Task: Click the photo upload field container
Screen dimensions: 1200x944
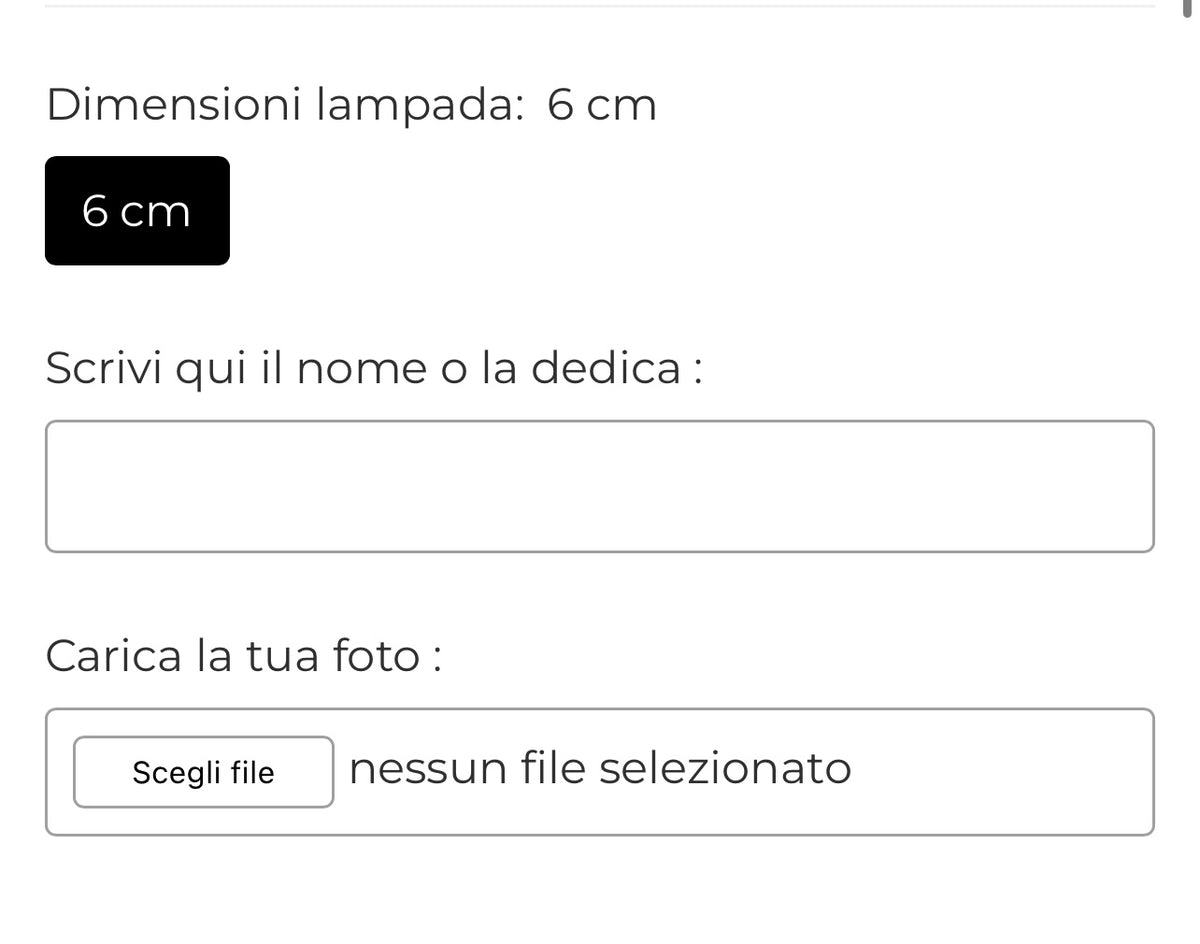Action: (1000, 772)
